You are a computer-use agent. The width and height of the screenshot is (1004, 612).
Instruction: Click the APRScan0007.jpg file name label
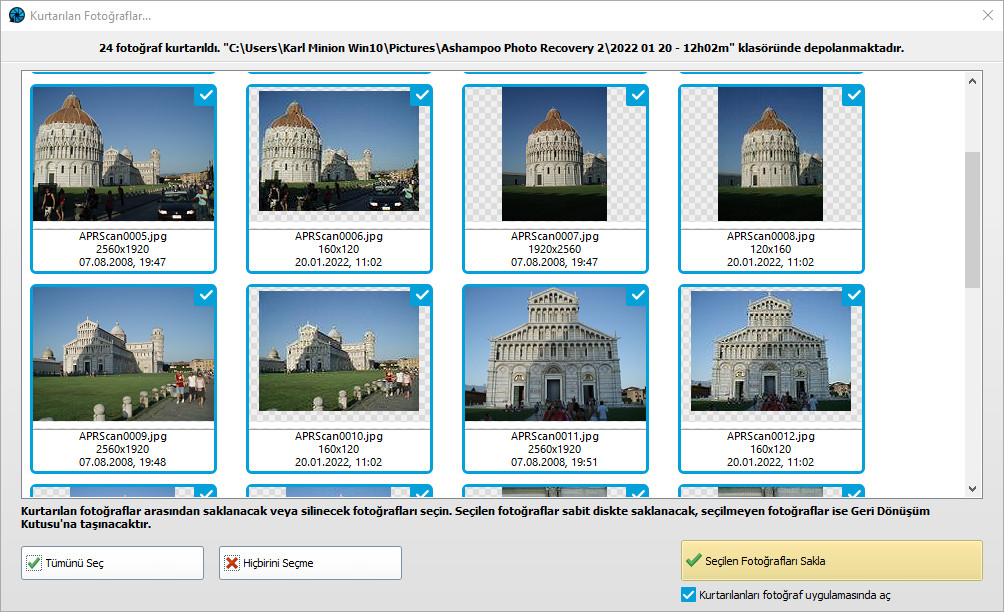555,236
